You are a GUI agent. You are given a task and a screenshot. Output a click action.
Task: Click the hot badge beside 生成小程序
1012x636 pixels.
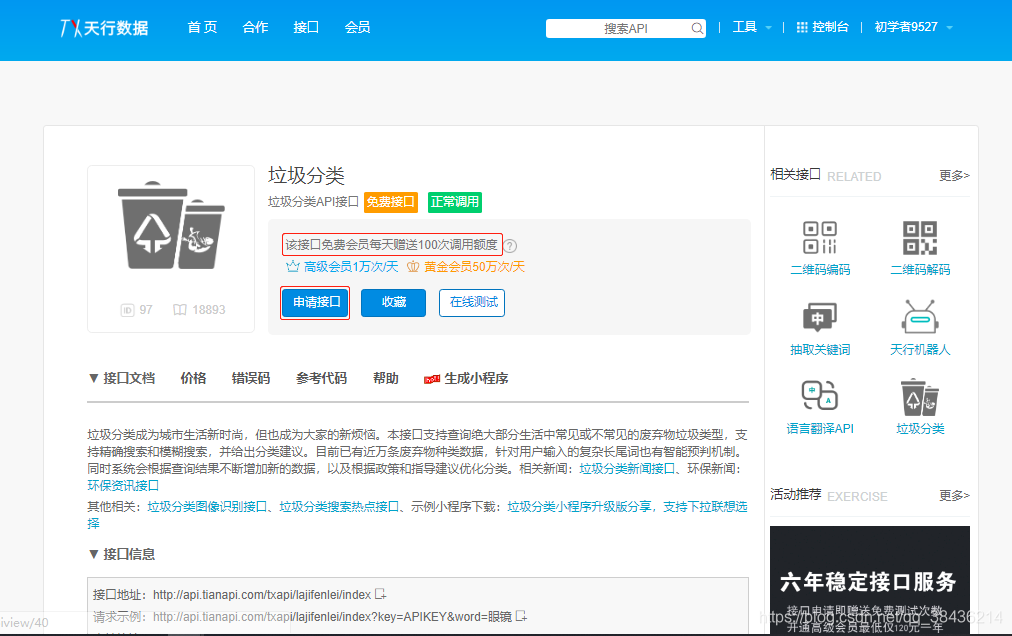432,379
